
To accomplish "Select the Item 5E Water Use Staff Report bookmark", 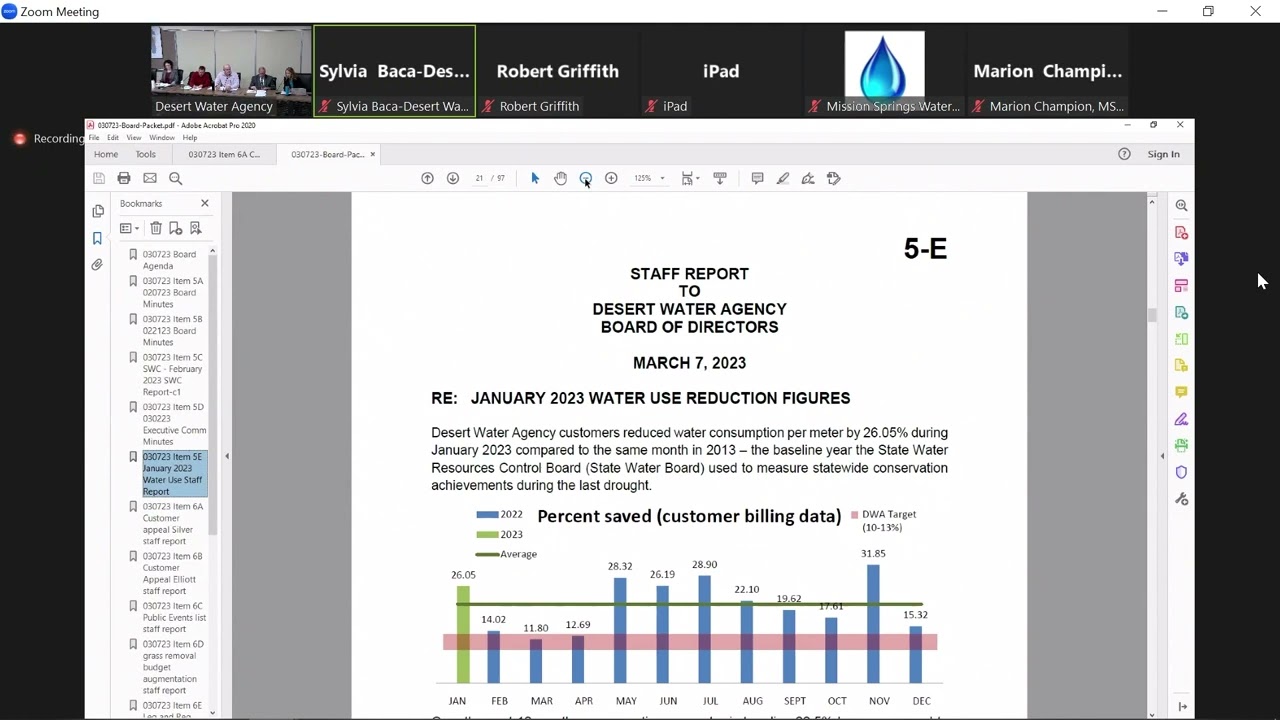I will coord(173,474).
